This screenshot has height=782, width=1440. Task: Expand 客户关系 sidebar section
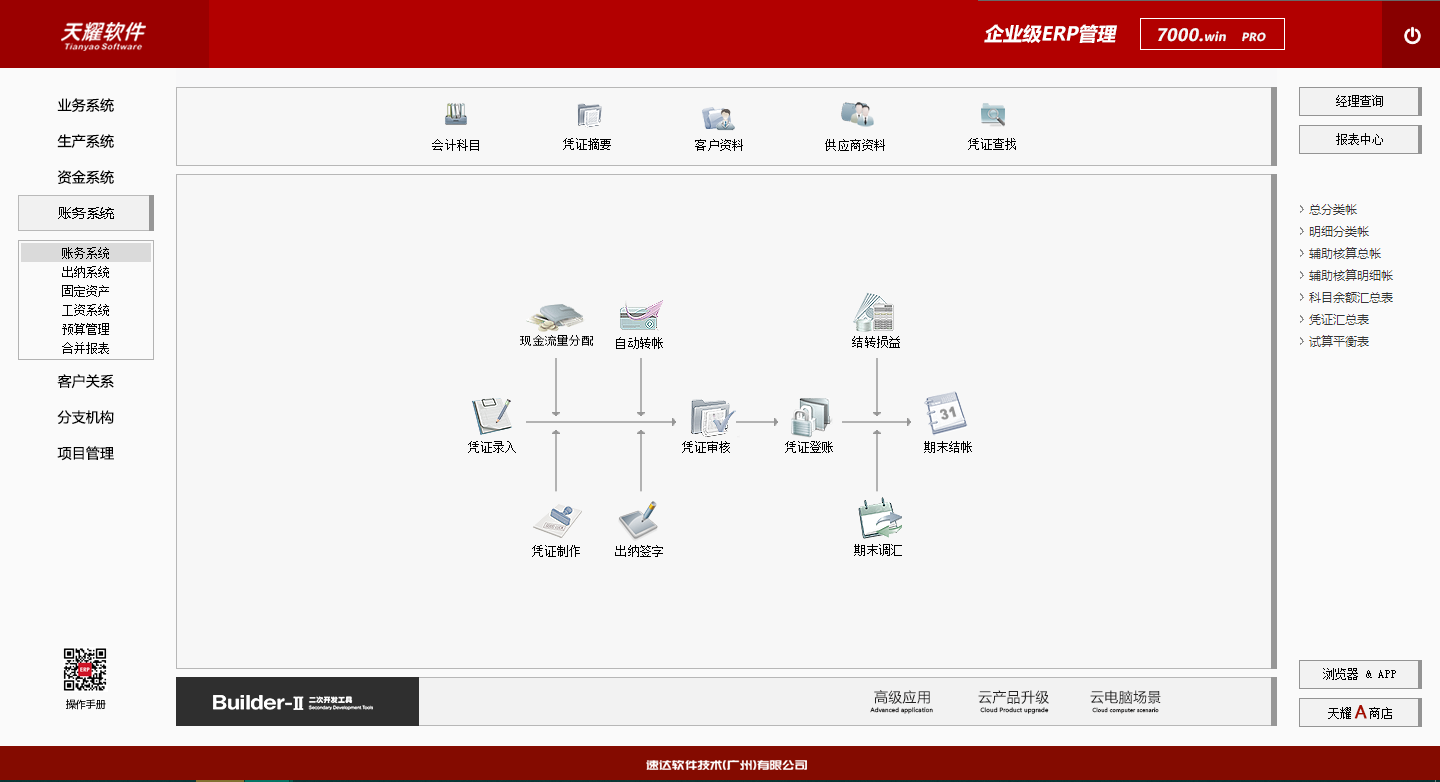coord(86,381)
